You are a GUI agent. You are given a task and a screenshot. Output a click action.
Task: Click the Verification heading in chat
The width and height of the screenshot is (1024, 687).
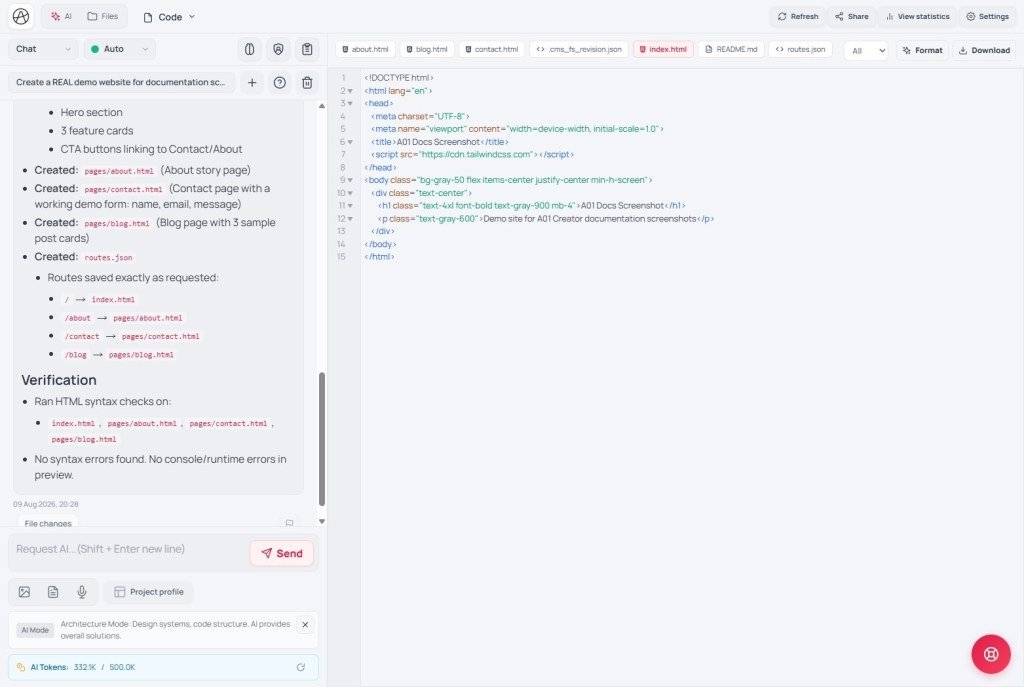tap(59, 380)
